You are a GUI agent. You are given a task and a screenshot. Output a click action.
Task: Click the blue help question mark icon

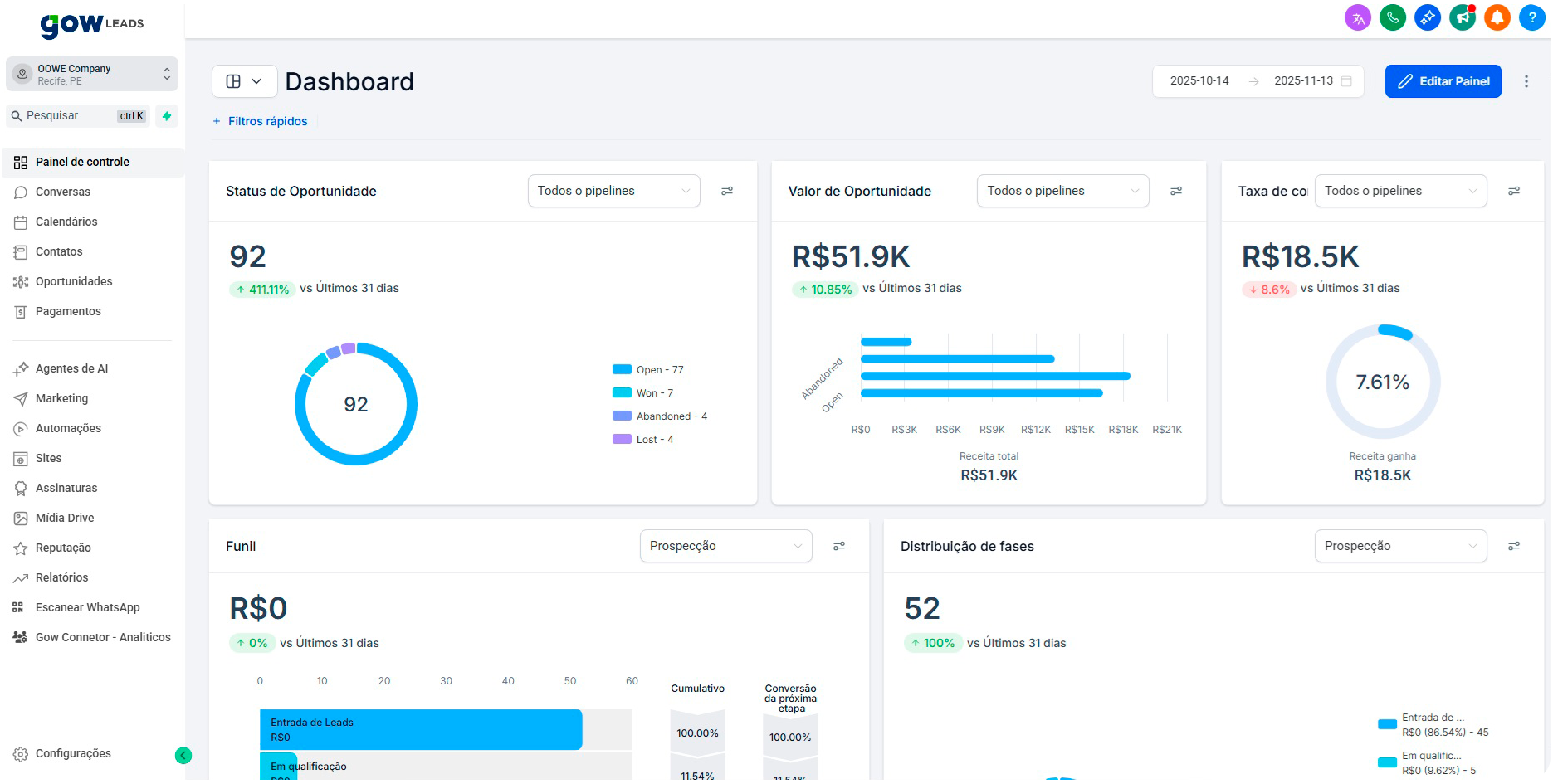click(1531, 17)
